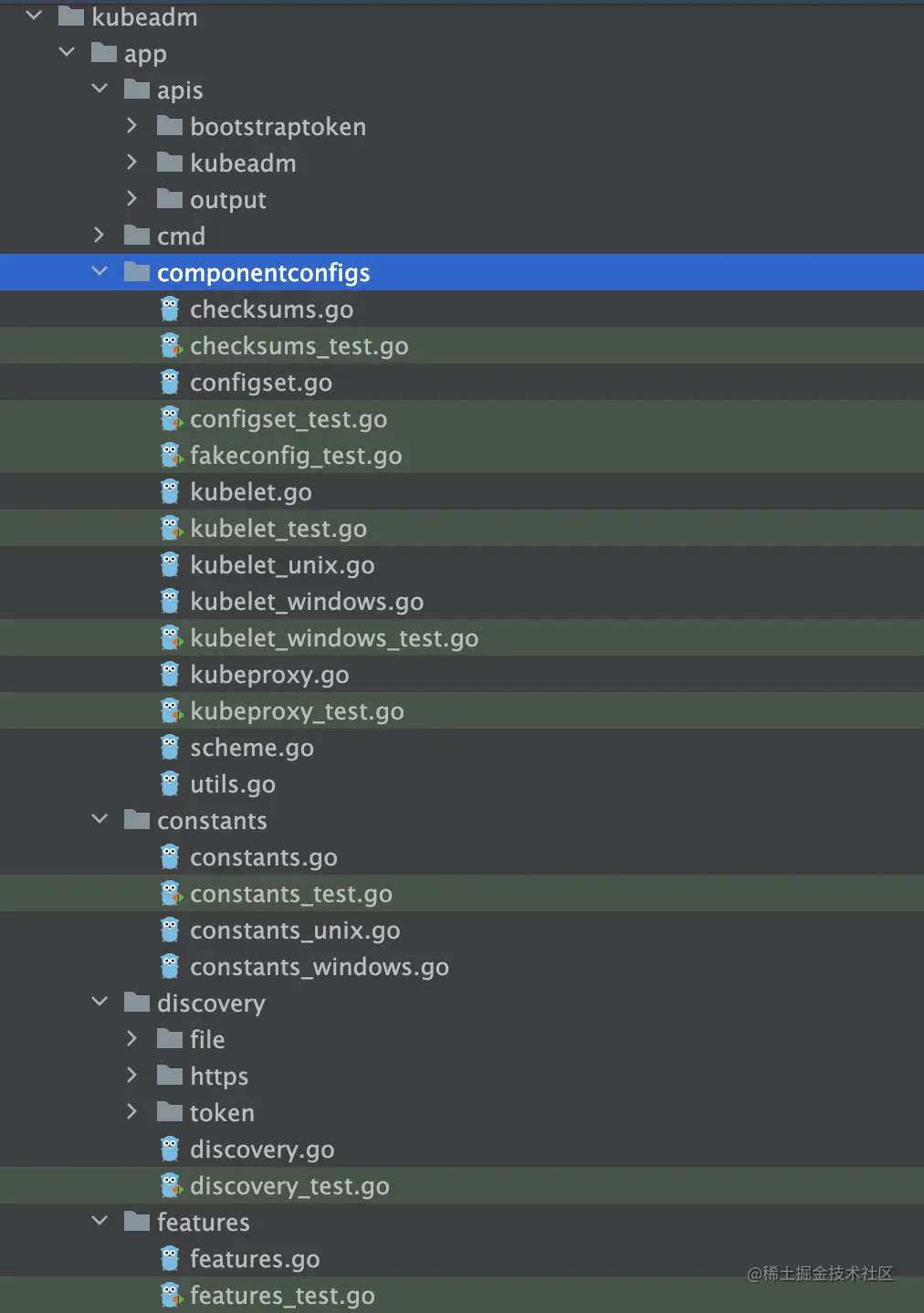Select the apis folder label

[x=180, y=90]
